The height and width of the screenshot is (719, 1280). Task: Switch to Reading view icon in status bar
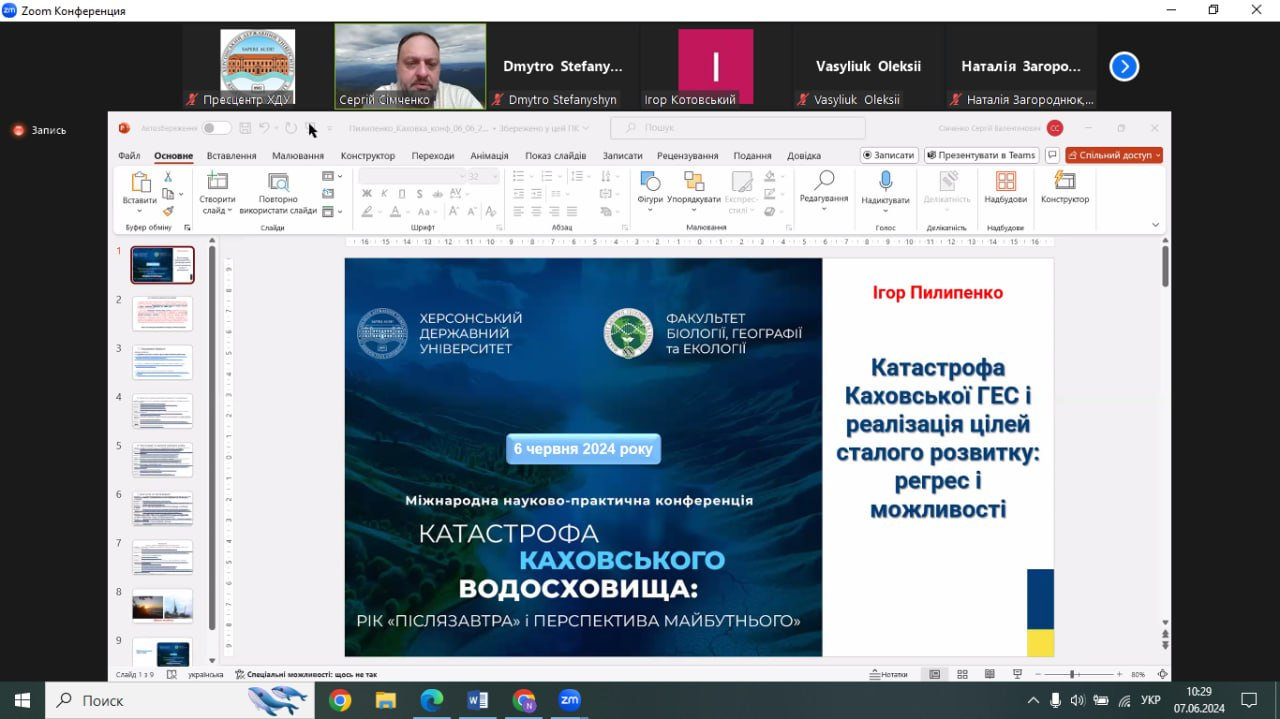coord(989,674)
